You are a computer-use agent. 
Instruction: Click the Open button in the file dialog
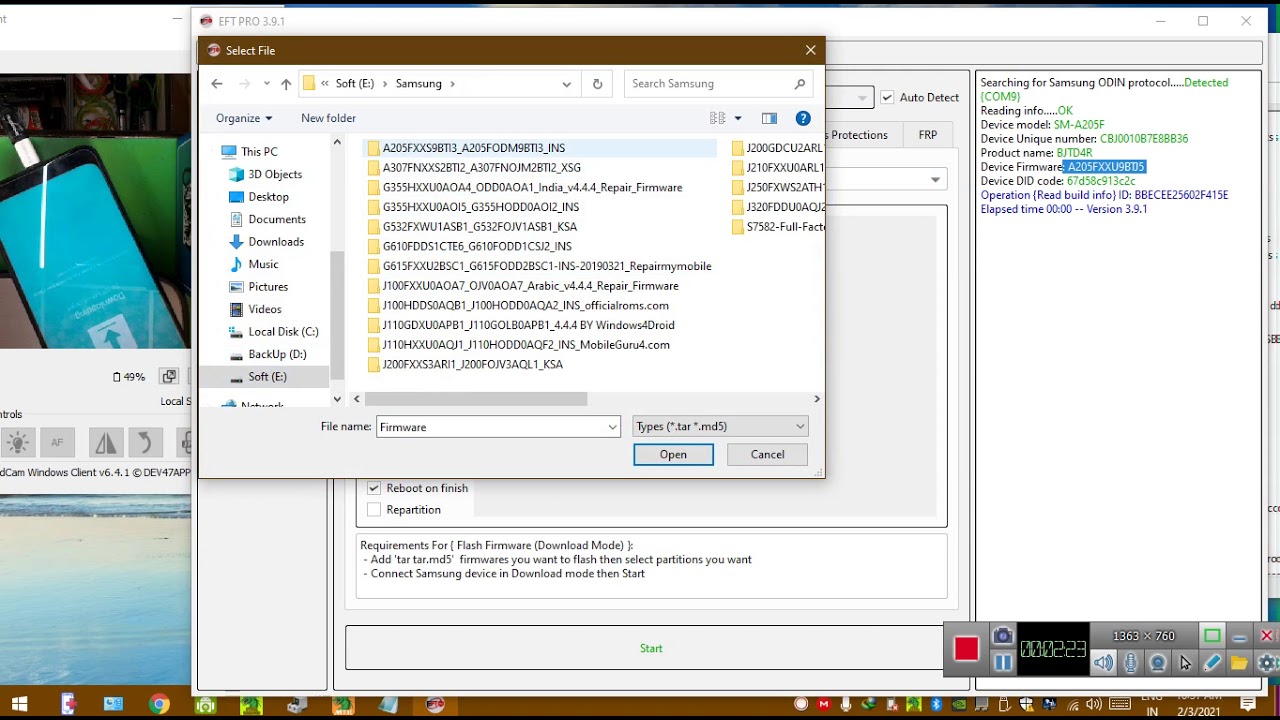[673, 455]
